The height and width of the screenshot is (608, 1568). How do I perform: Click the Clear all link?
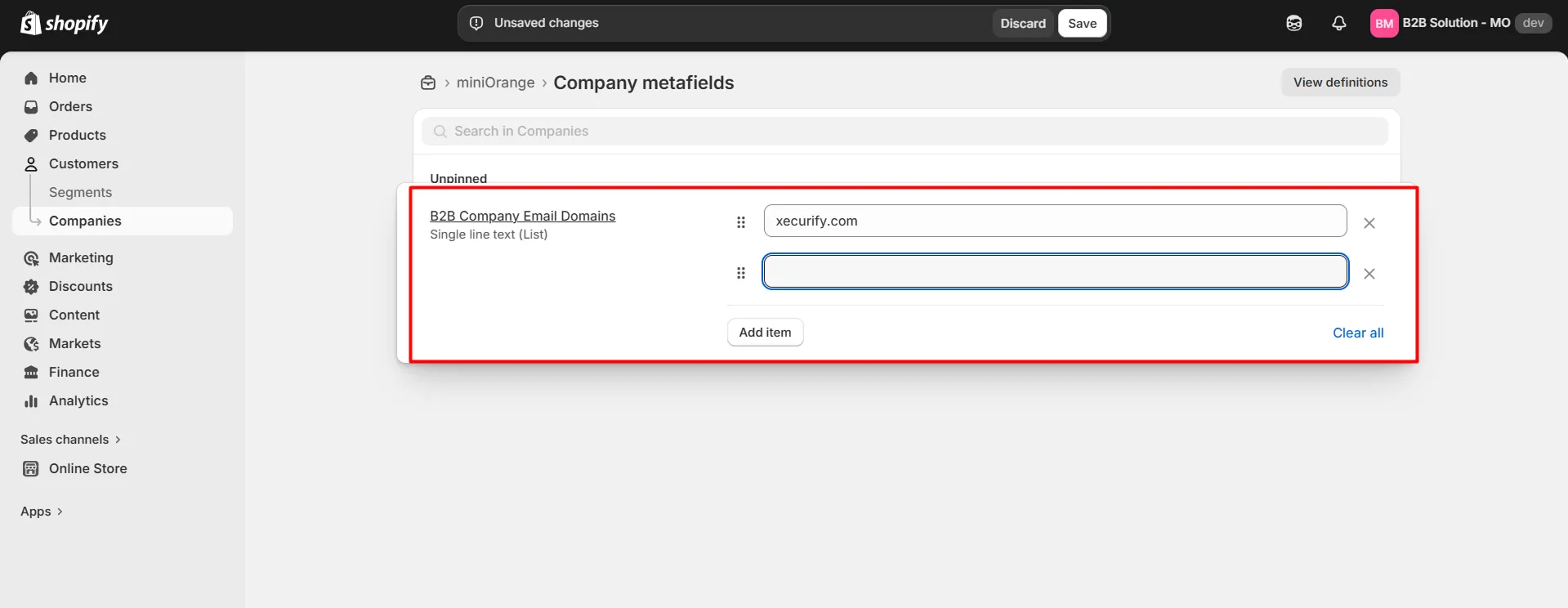[x=1358, y=333]
